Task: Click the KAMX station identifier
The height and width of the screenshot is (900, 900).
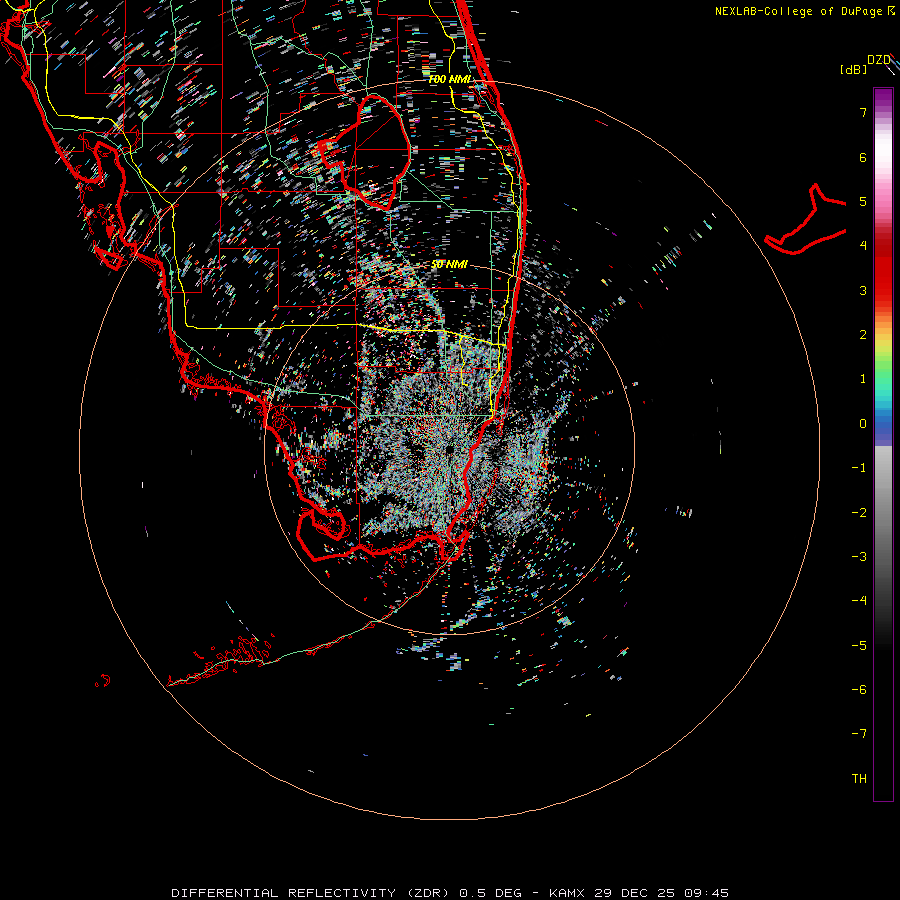Action: (567, 893)
